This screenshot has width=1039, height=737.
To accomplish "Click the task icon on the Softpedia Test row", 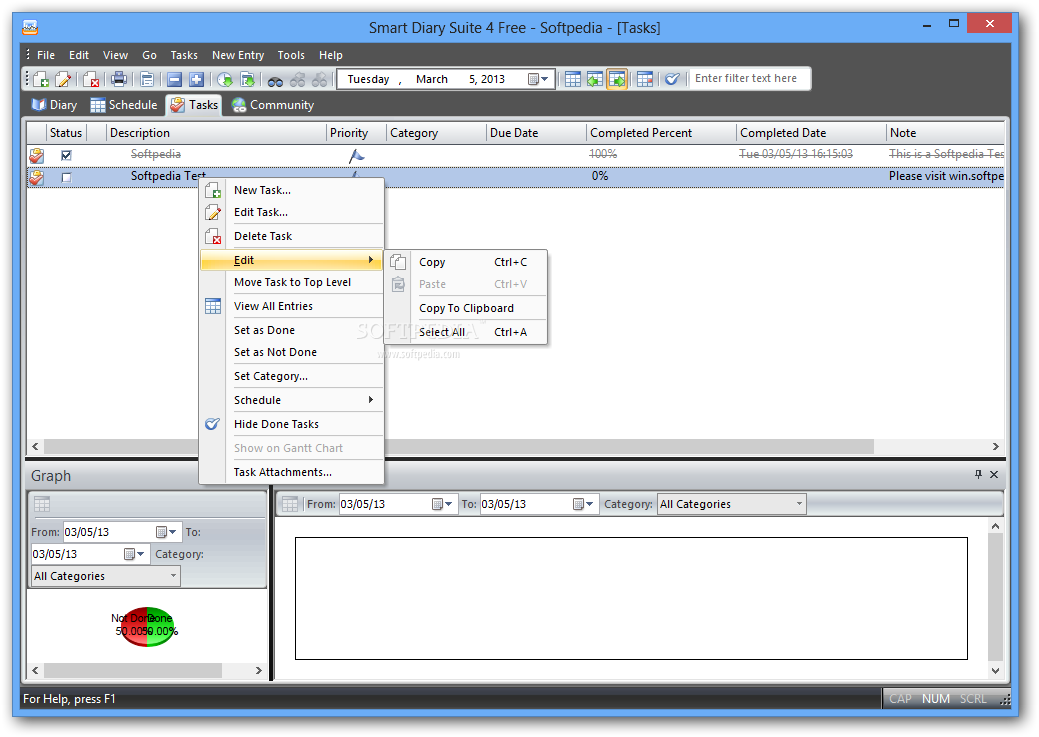I will tap(36, 178).
